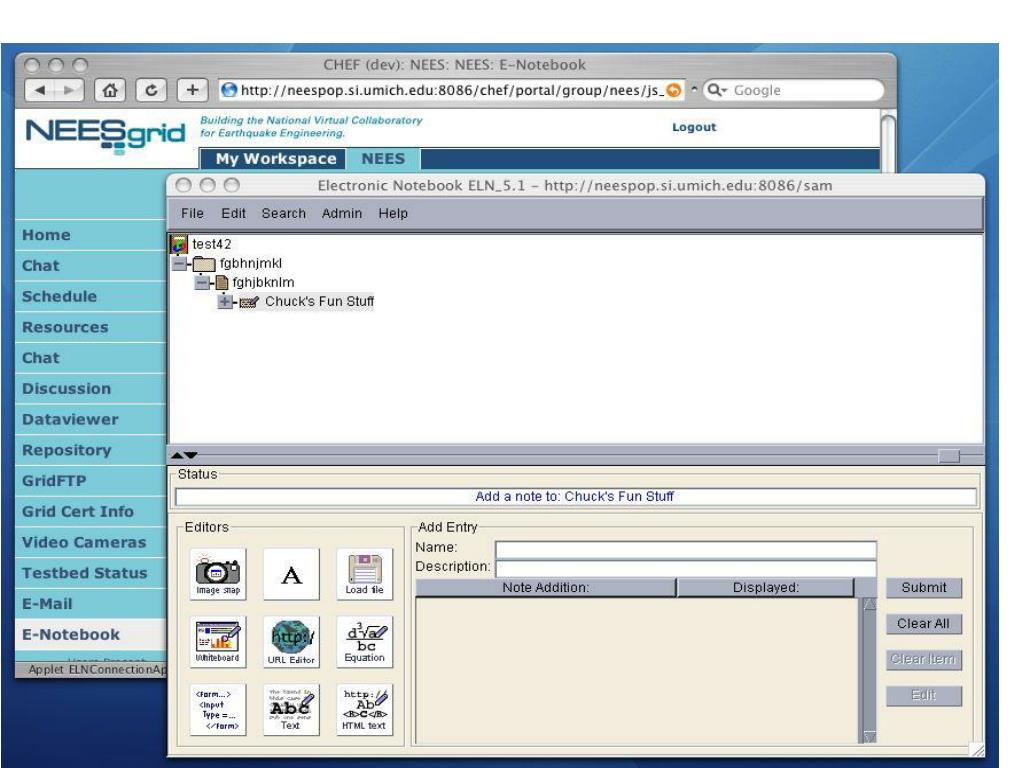Image resolution: width=1024 pixels, height=768 pixels.
Task: Switch to the NEES tab
Action: 383,159
